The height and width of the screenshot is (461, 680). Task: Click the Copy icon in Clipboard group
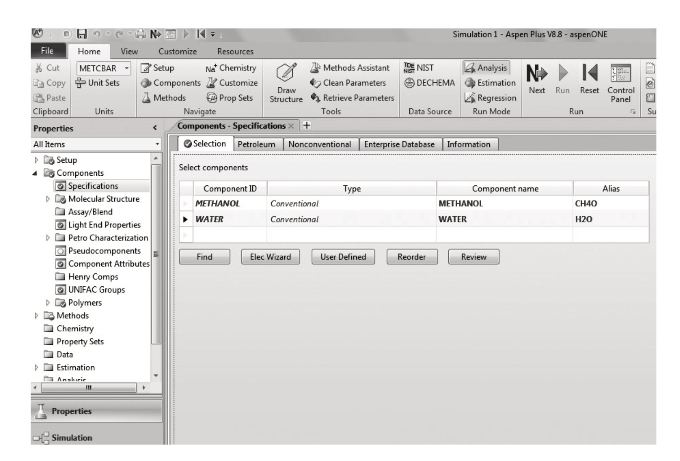click(x=39, y=83)
